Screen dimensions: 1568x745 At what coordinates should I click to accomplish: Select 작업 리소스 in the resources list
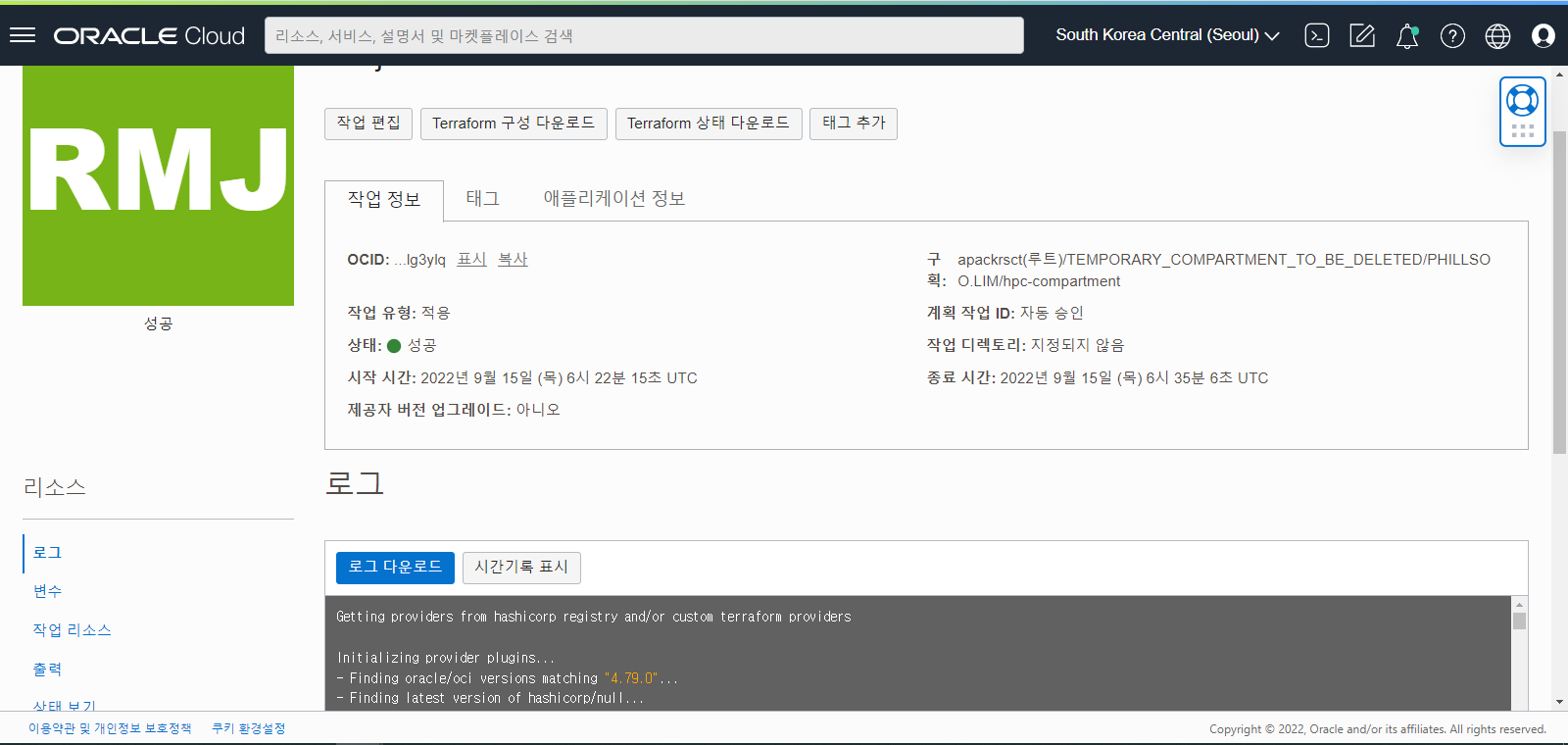tap(72, 630)
